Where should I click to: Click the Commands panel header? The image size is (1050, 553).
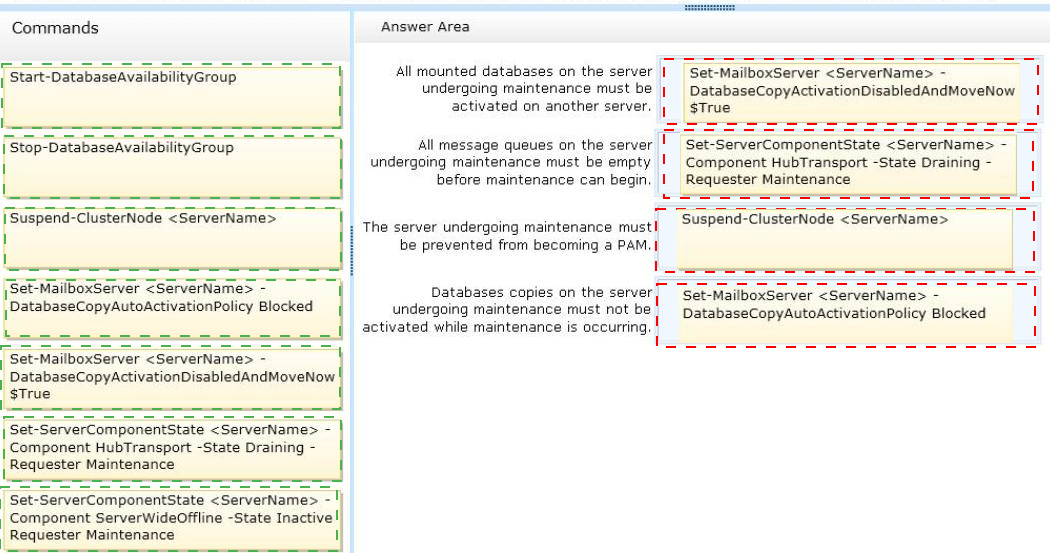click(56, 28)
